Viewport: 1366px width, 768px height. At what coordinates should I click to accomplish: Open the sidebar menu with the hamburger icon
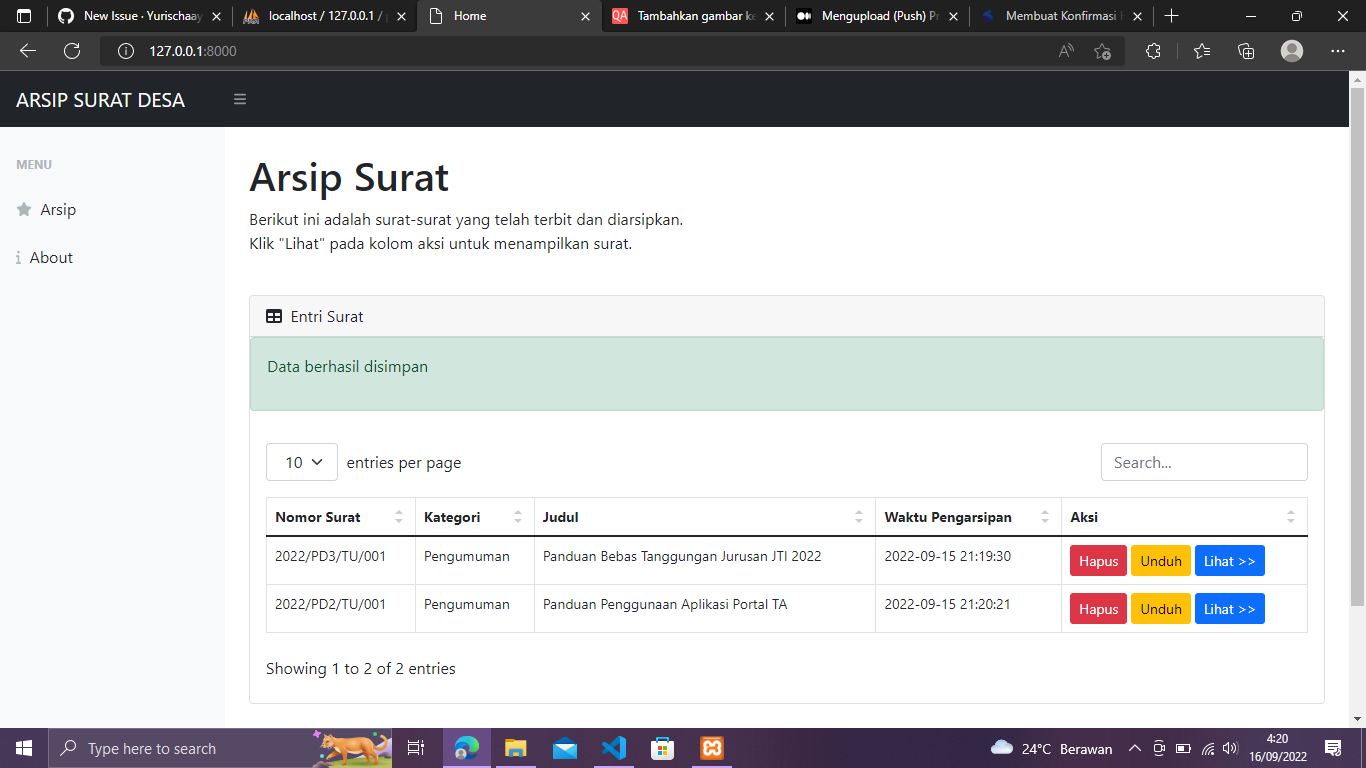pyautogui.click(x=240, y=99)
